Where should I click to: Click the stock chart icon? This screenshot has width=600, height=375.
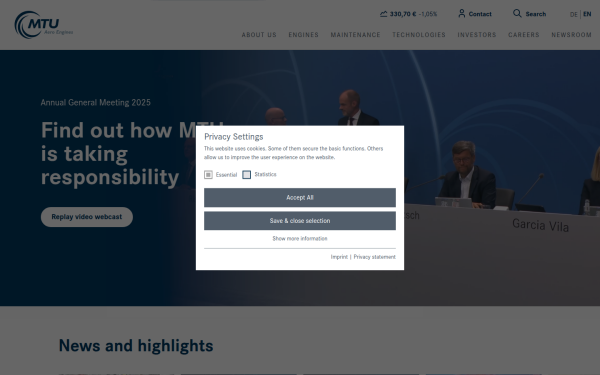point(383,14)
